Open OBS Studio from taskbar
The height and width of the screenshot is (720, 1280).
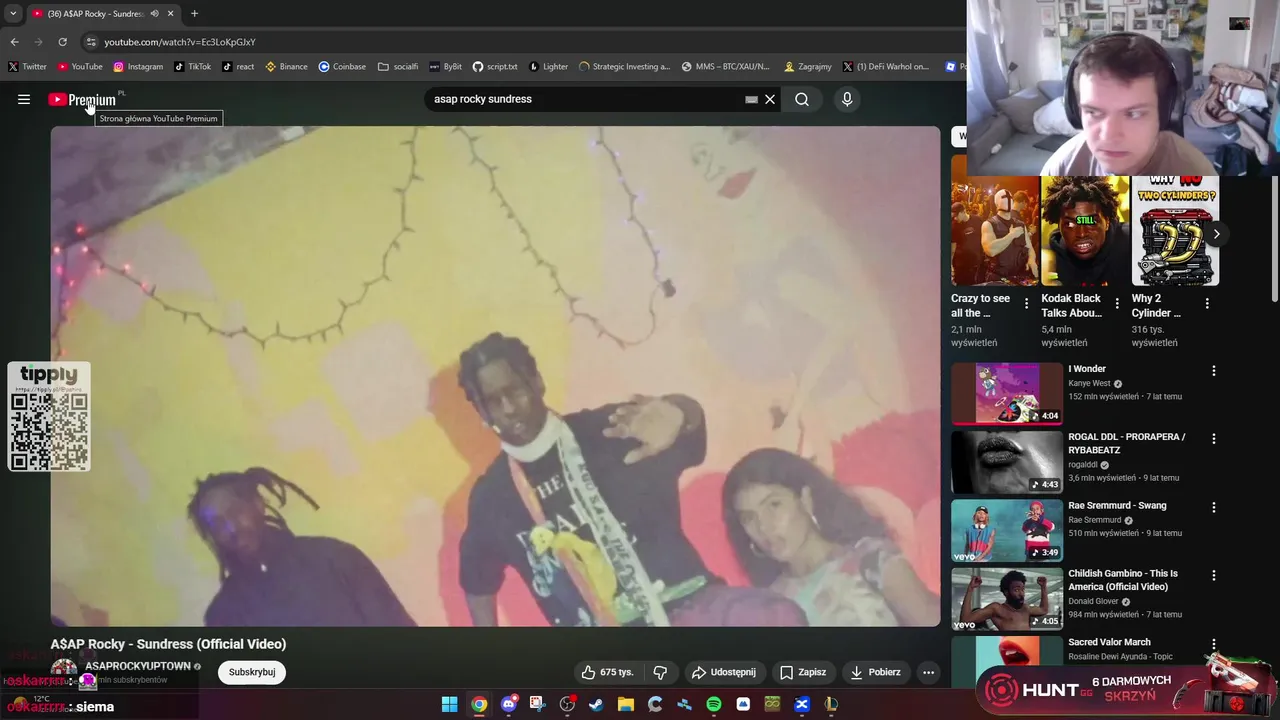point(567,705)
